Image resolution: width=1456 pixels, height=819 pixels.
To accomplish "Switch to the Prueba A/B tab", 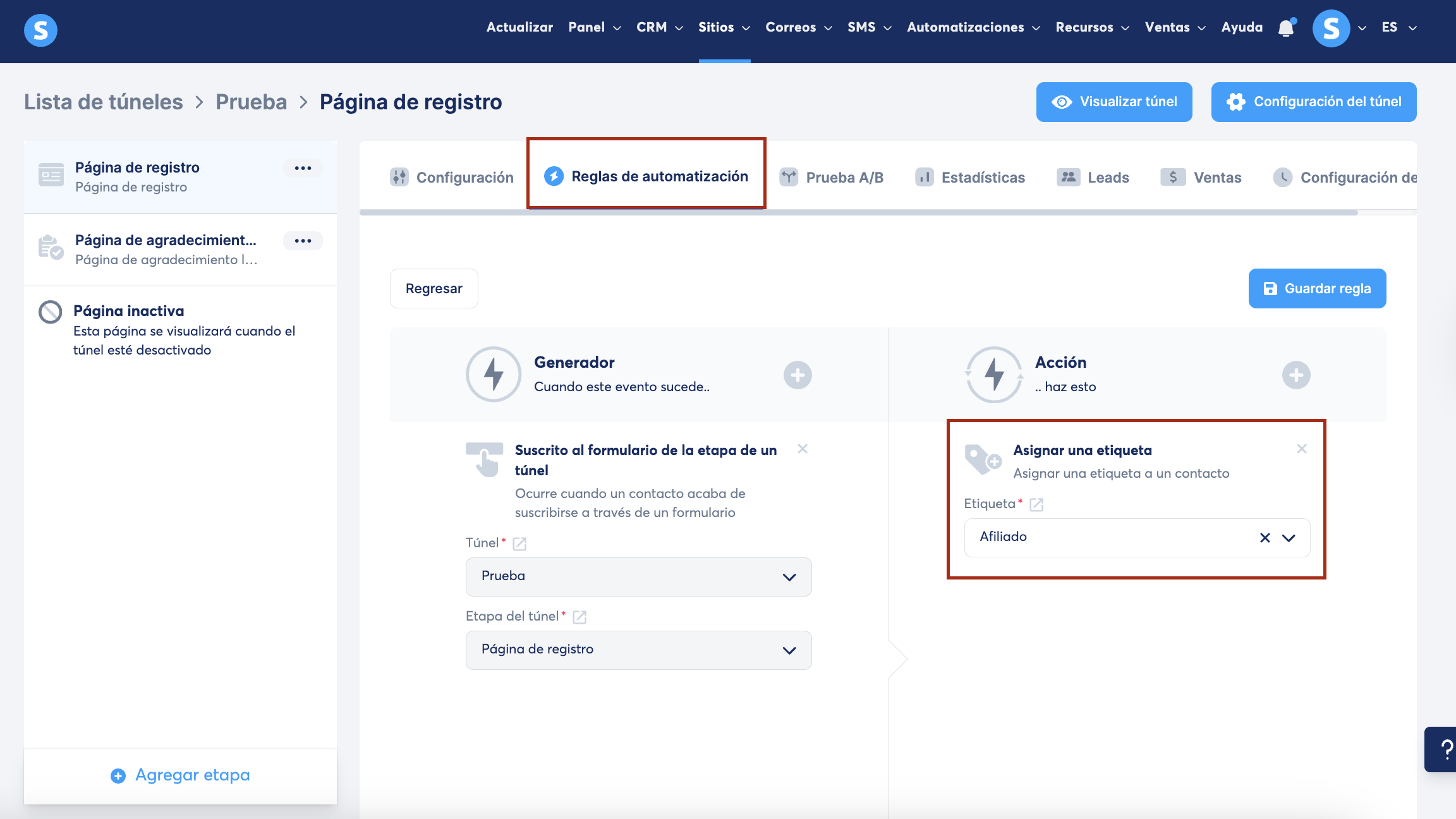I will 832,178.
